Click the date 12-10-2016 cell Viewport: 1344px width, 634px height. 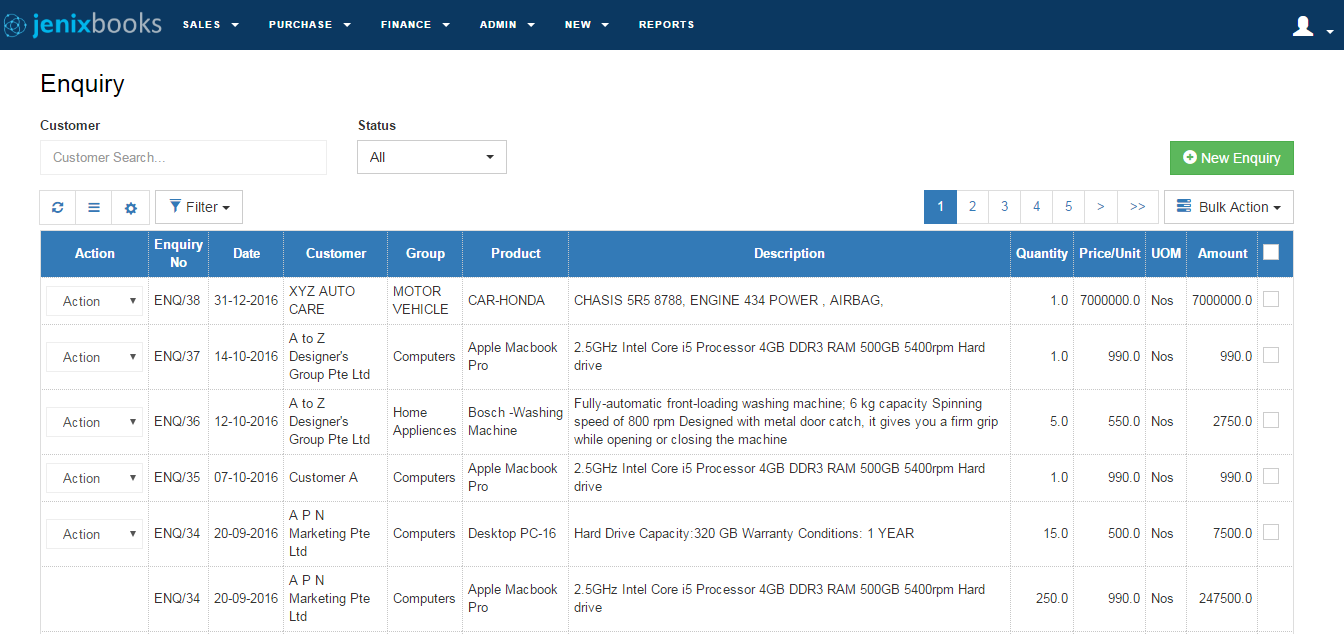tap(246, 421)
